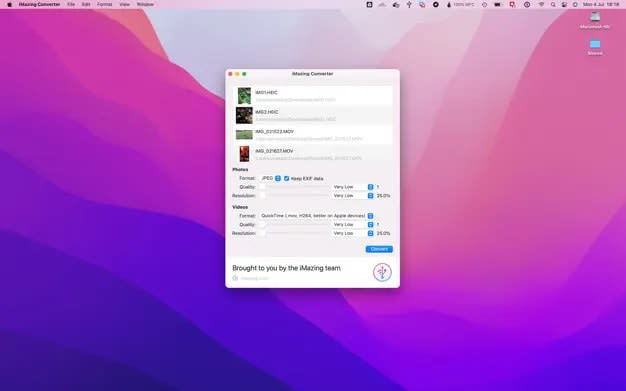The width and height of the screenshot is (626, 391).
Task: Open the View menu
Action: tap(125, 4)
